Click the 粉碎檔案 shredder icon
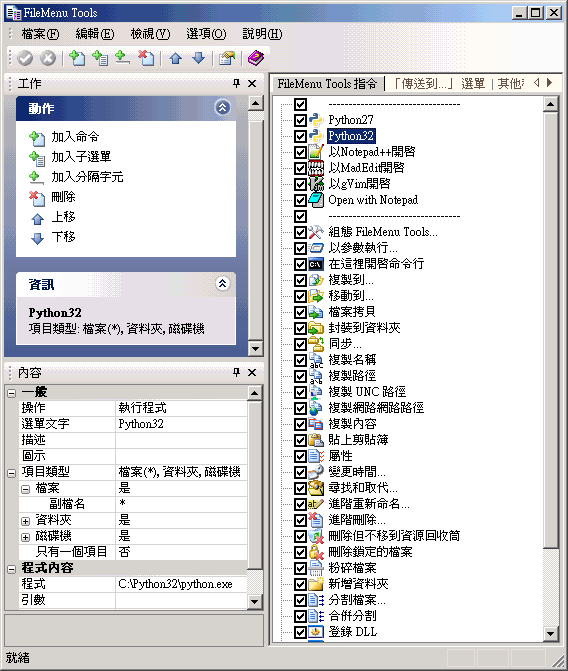Viewport: 568px width, 671px height. pos(316,568)
